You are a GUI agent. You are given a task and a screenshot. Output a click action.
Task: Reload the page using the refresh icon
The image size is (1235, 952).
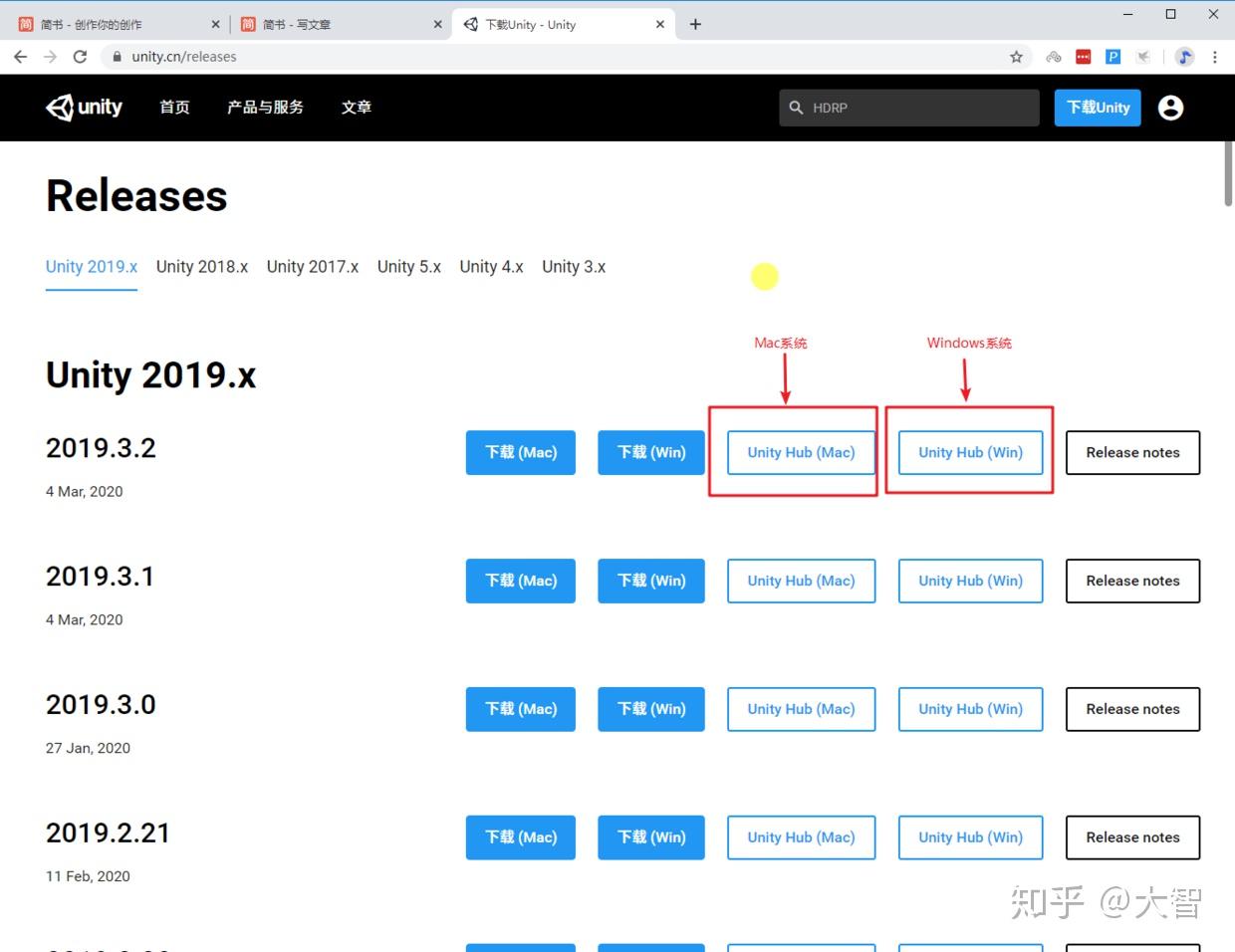(80, 57)
